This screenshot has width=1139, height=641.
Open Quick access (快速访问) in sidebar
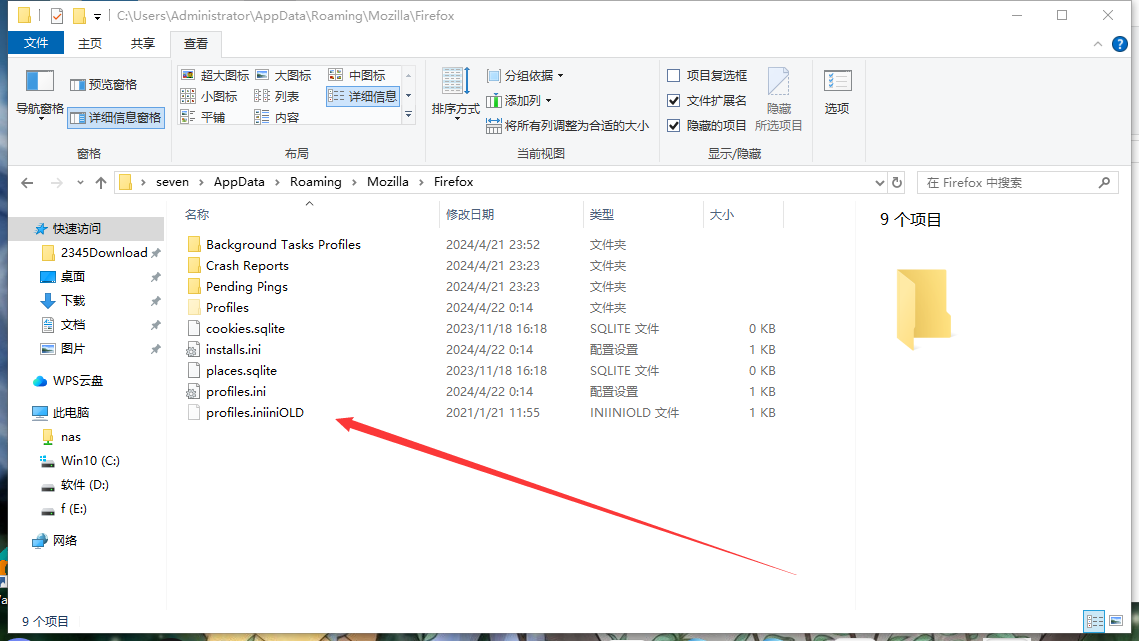pos(76,228)
